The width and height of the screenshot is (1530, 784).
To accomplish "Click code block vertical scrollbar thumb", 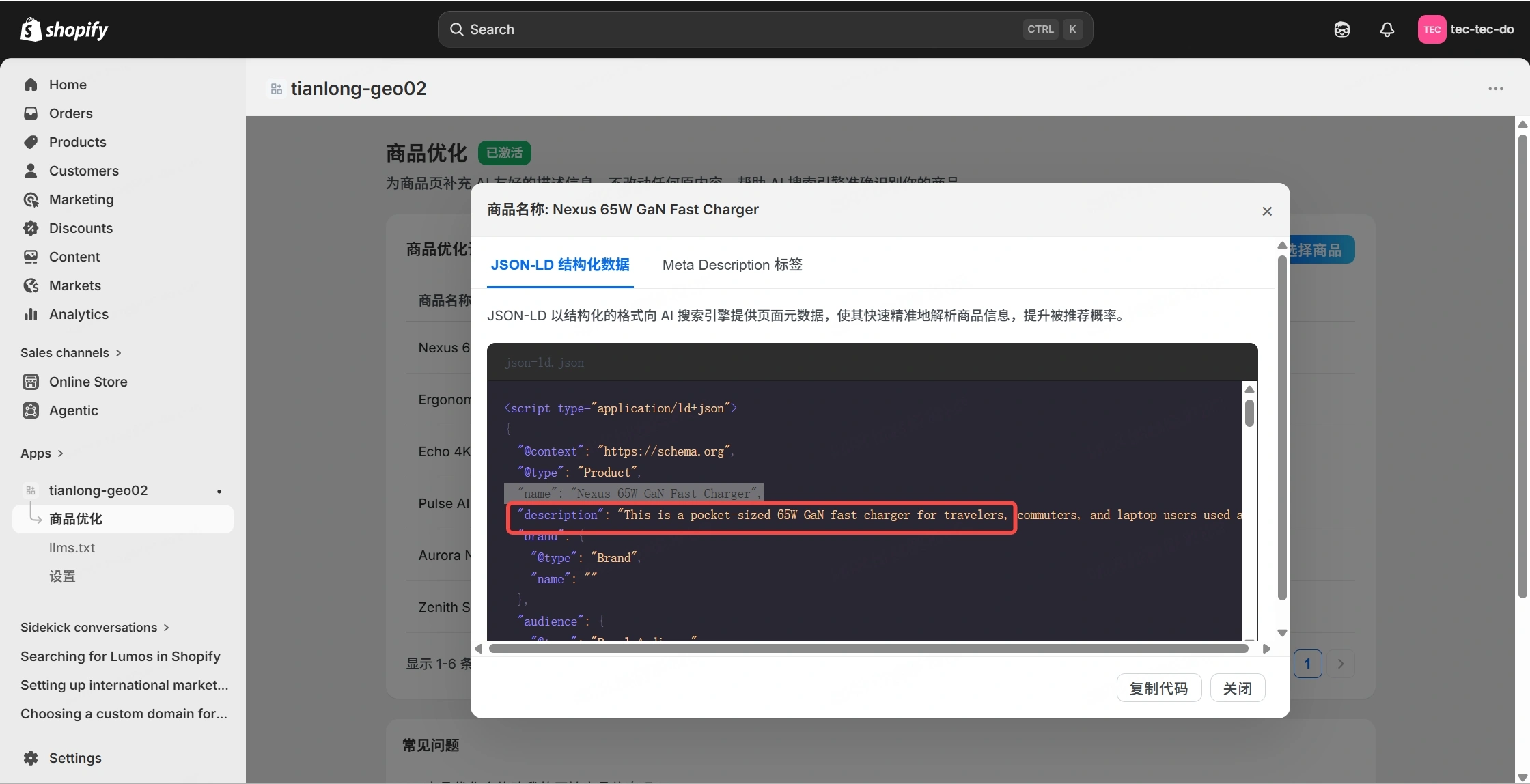I will pos(1249,413).
